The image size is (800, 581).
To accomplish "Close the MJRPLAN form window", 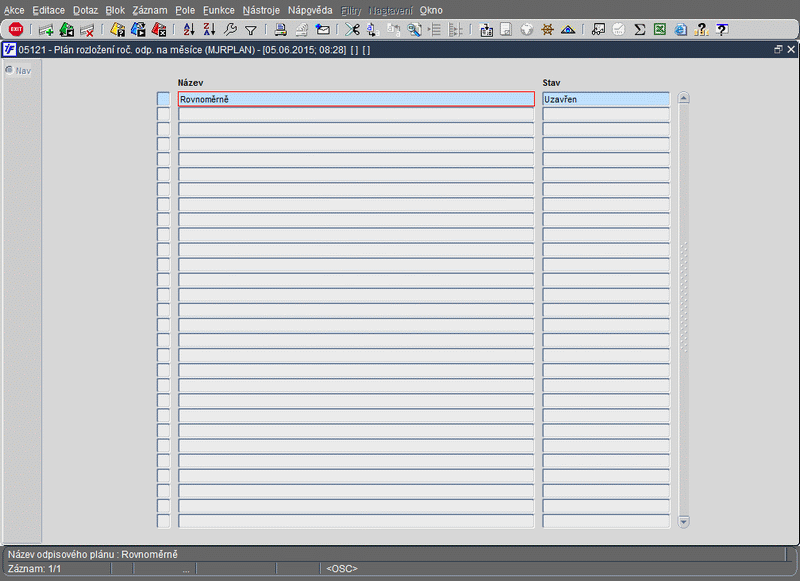I will coord(791,49).
